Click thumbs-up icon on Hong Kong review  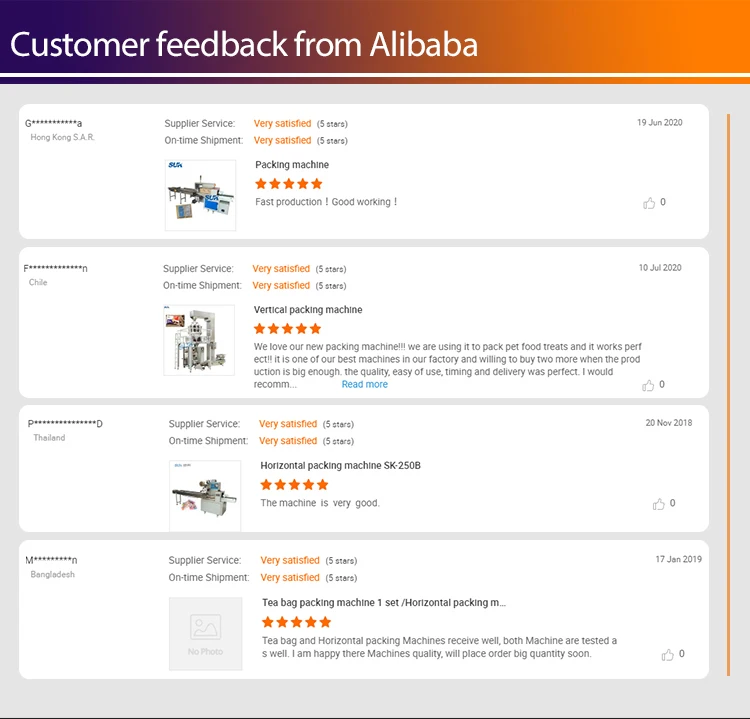649,203
